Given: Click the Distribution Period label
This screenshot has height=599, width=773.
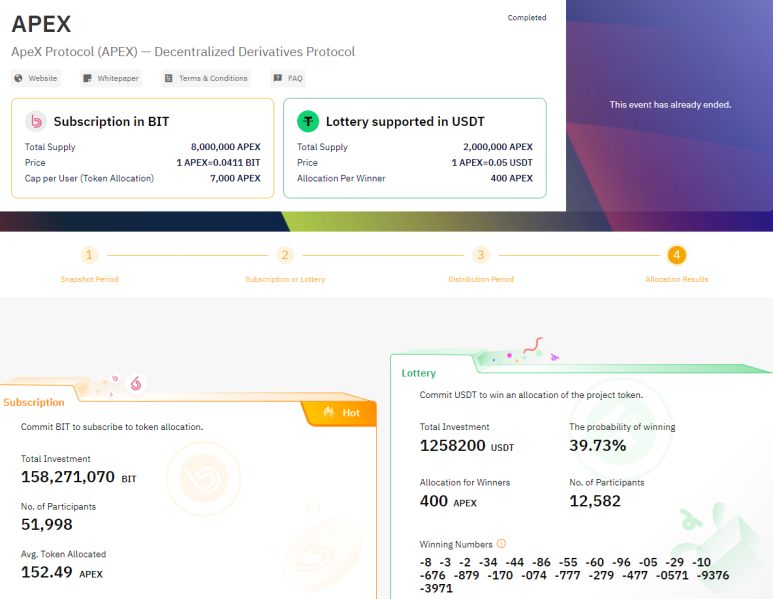Looking at the screenshot, I should tap(481, 279).
